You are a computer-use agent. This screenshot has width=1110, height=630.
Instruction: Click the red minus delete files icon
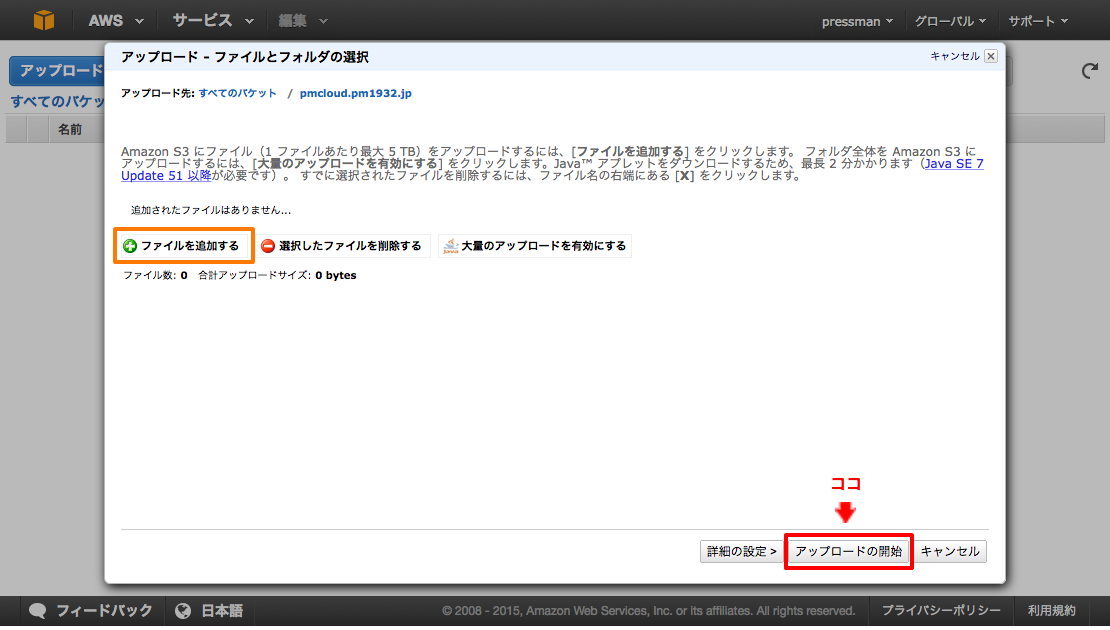point(268,245)
